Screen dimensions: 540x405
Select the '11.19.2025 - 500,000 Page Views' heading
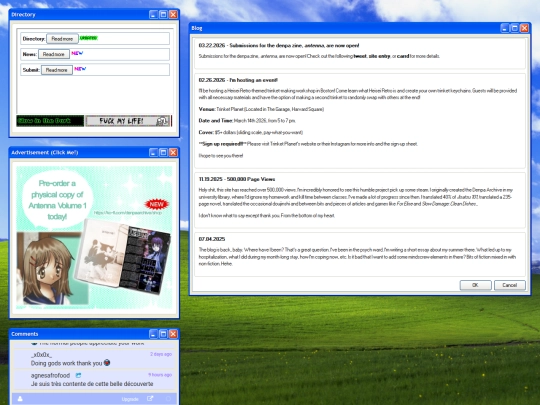tap(237, 179)
